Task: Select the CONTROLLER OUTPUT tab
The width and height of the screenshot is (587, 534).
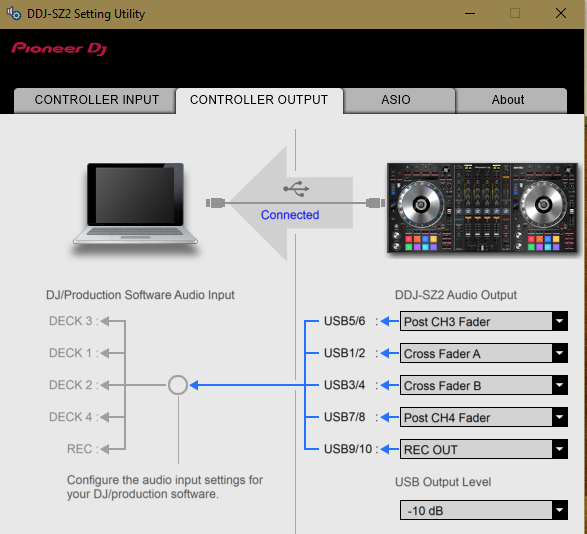Action: pyautogui.click(x=259, y=100)
